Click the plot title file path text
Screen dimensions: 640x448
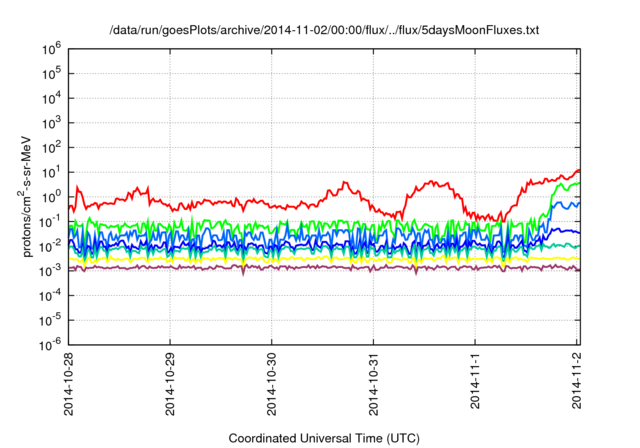click(324, 31)
